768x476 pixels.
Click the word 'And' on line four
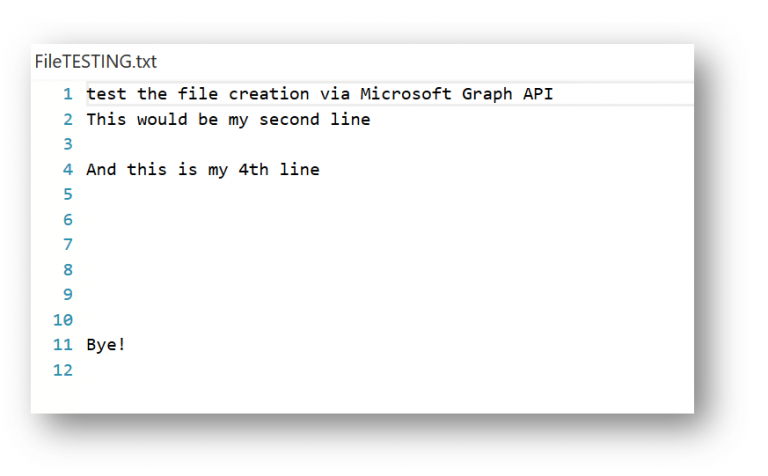tap(101, 169)
